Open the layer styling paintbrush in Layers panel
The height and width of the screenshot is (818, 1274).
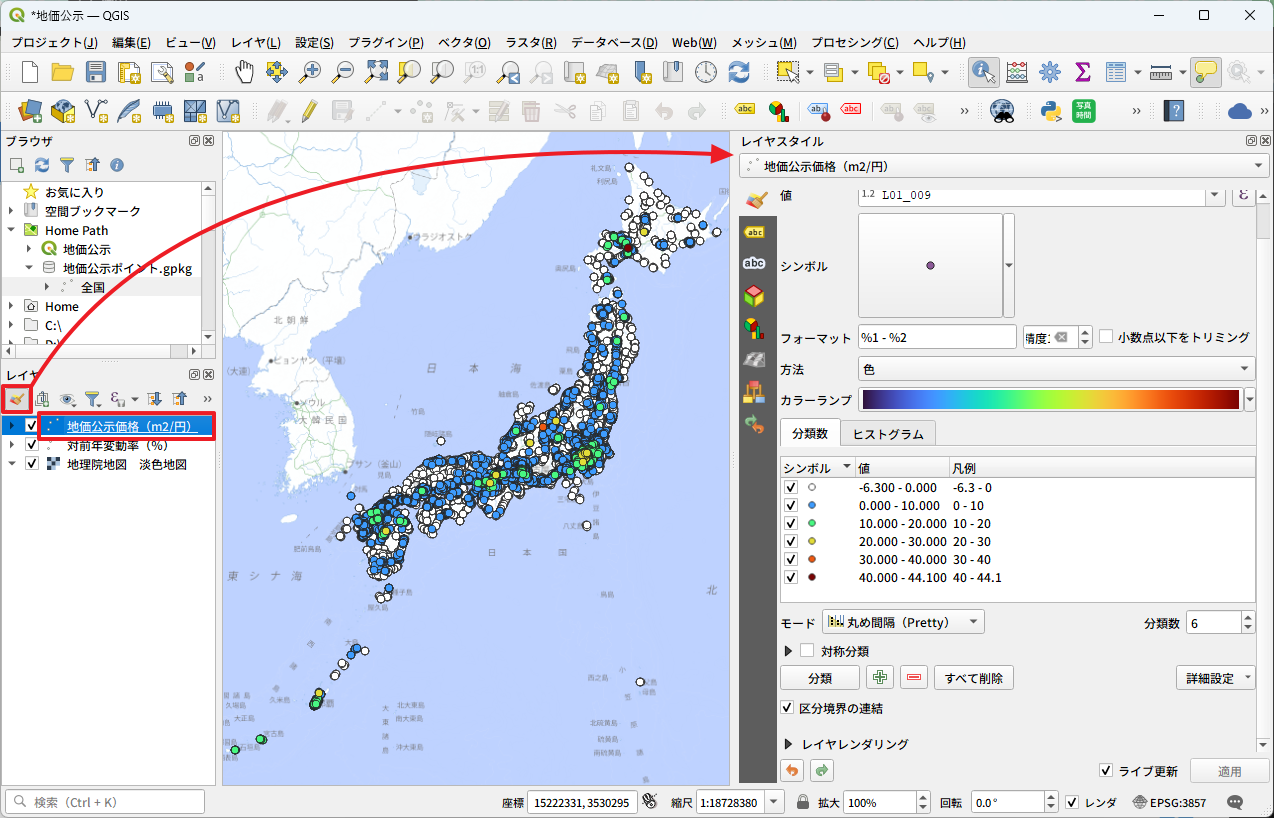click(x=16, y=399)
